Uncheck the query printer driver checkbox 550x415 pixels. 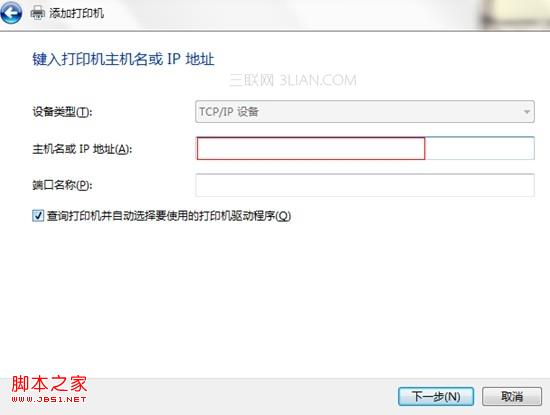coord(38,215)
